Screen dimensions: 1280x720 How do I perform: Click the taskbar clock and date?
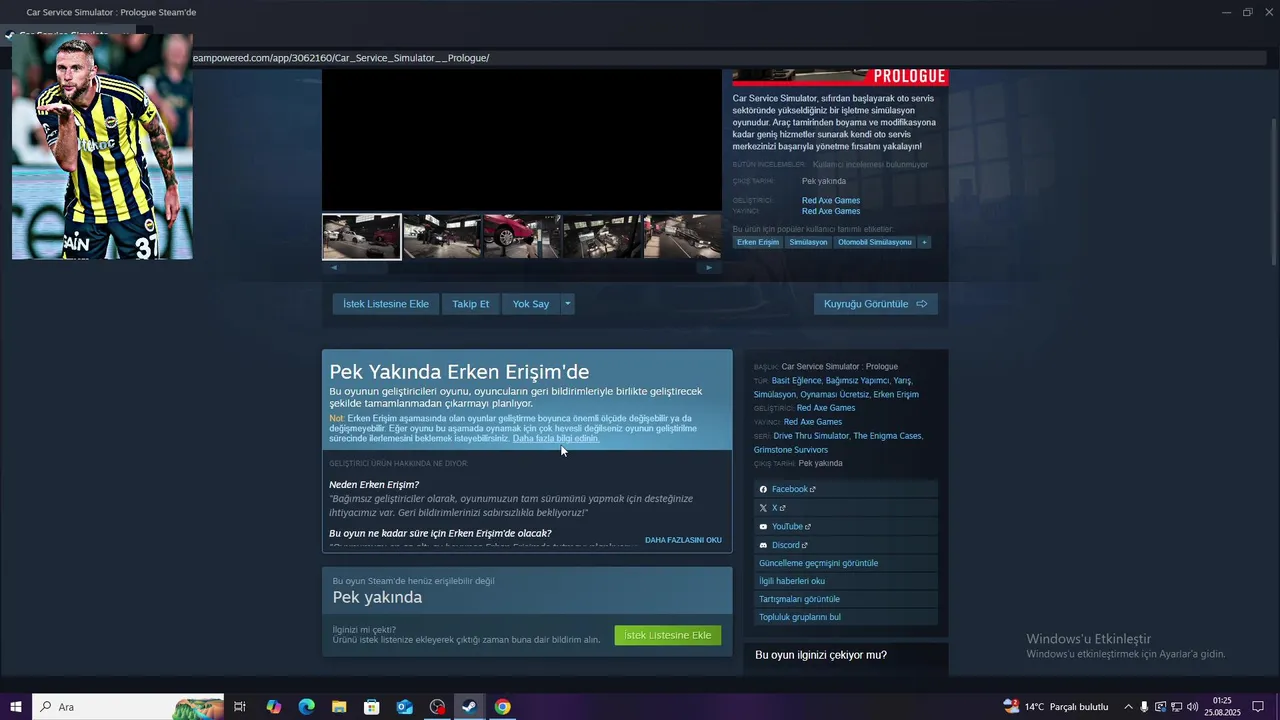[1222, 707]
